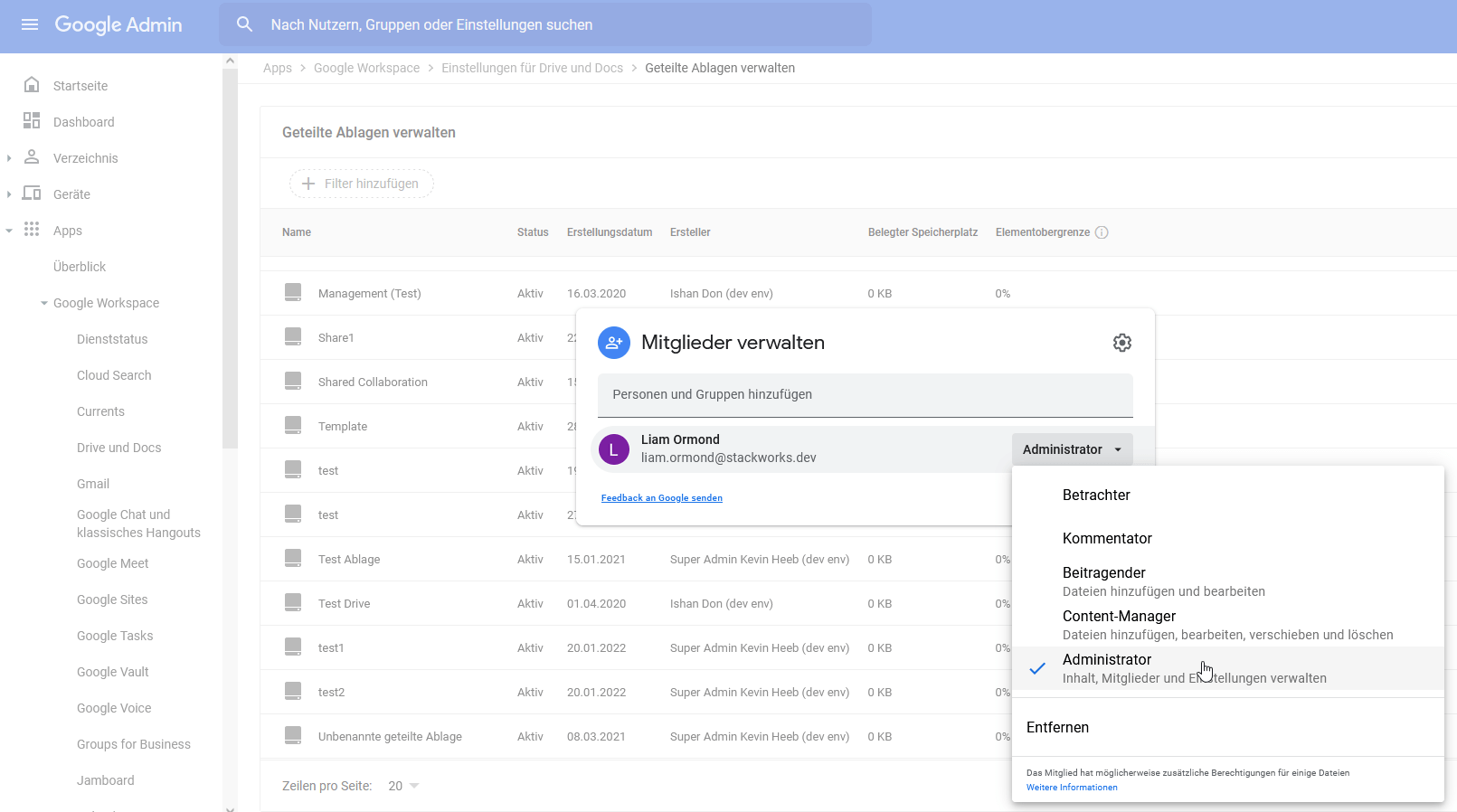Click the Weitere Informationen link

[x=1072, y=788]
